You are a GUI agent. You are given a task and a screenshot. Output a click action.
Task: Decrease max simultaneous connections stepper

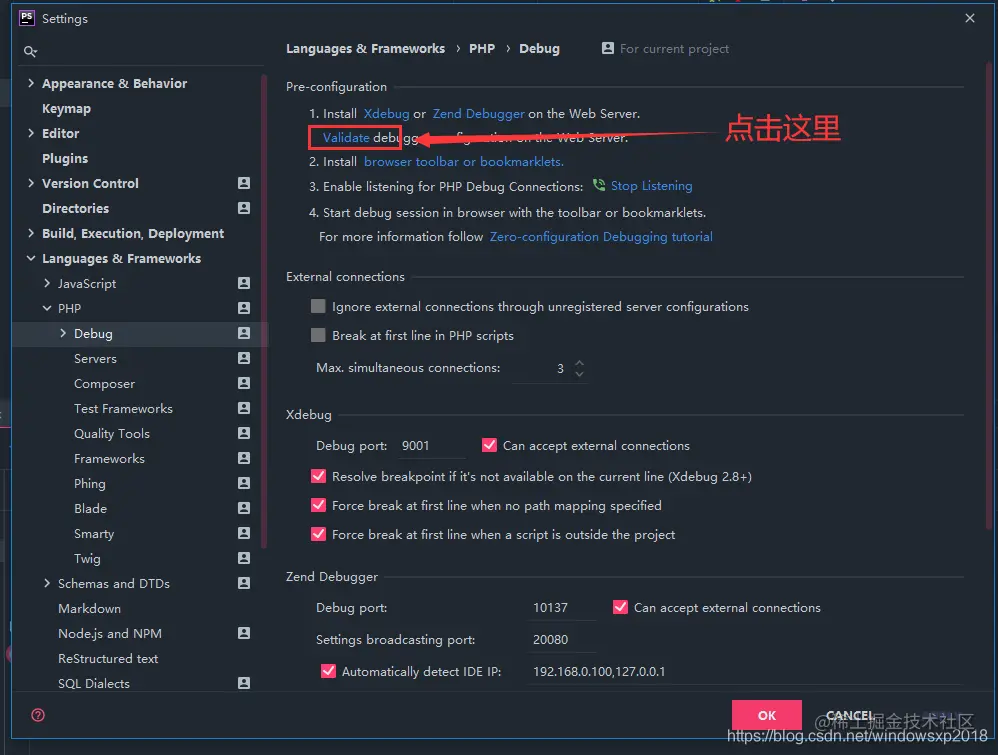[x=579, y=374]
